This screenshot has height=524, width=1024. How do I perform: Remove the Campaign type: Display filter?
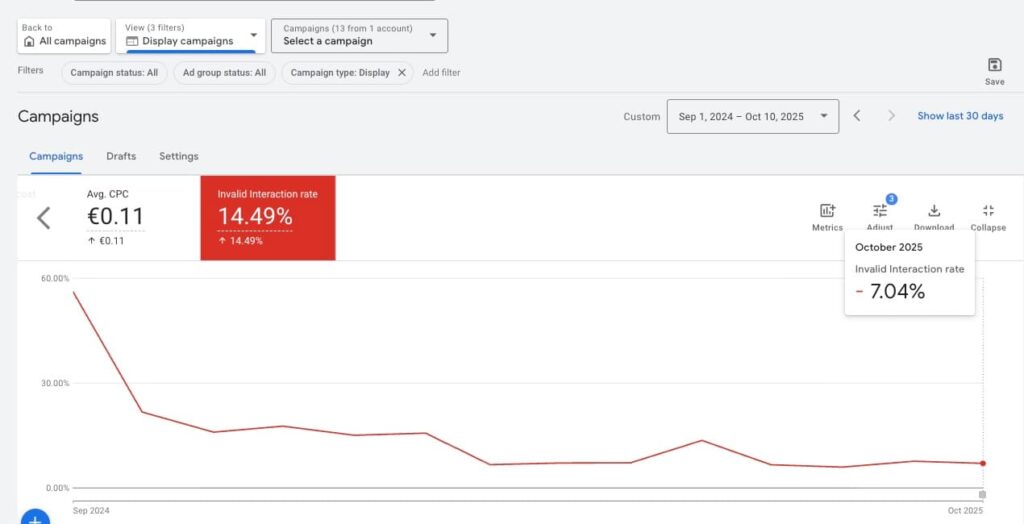pyautogui.click(x=402, y=73)
